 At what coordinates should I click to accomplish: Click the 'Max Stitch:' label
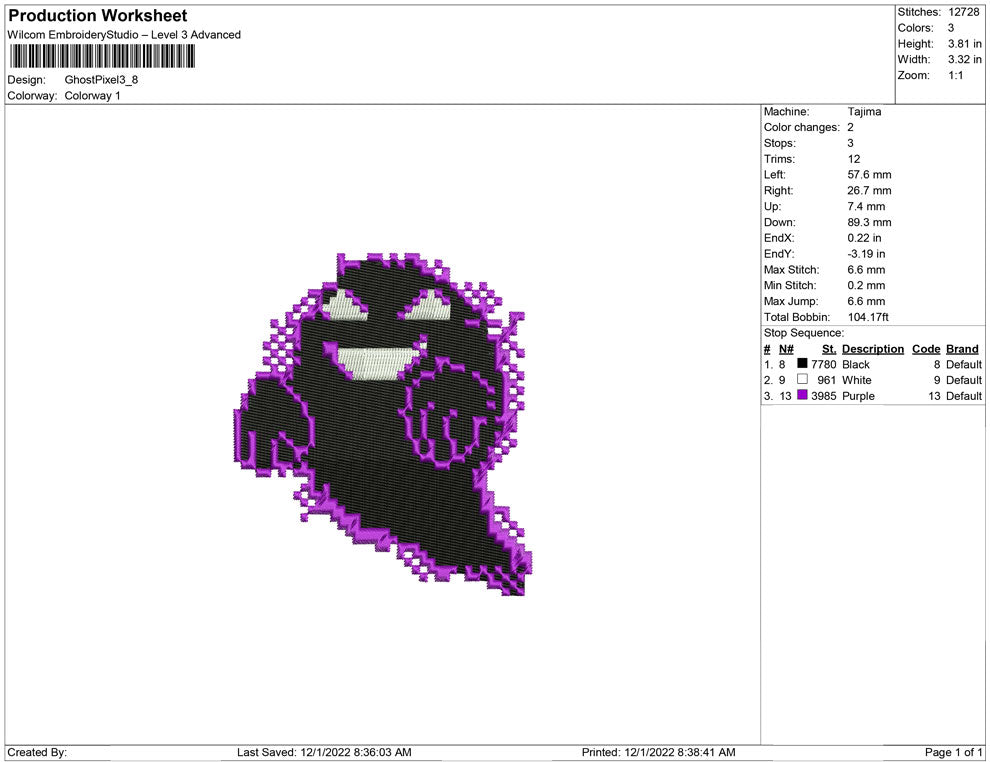pos(792,270)
